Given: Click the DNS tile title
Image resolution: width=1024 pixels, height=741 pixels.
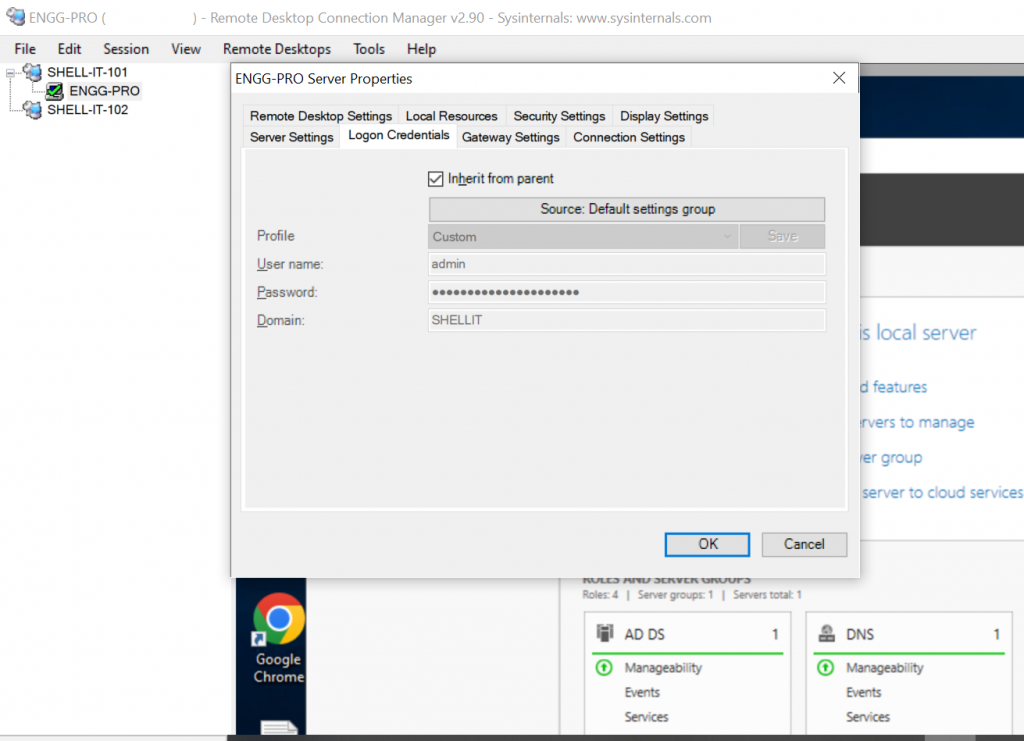Looking at the screenshot, I should click(860, 635).
